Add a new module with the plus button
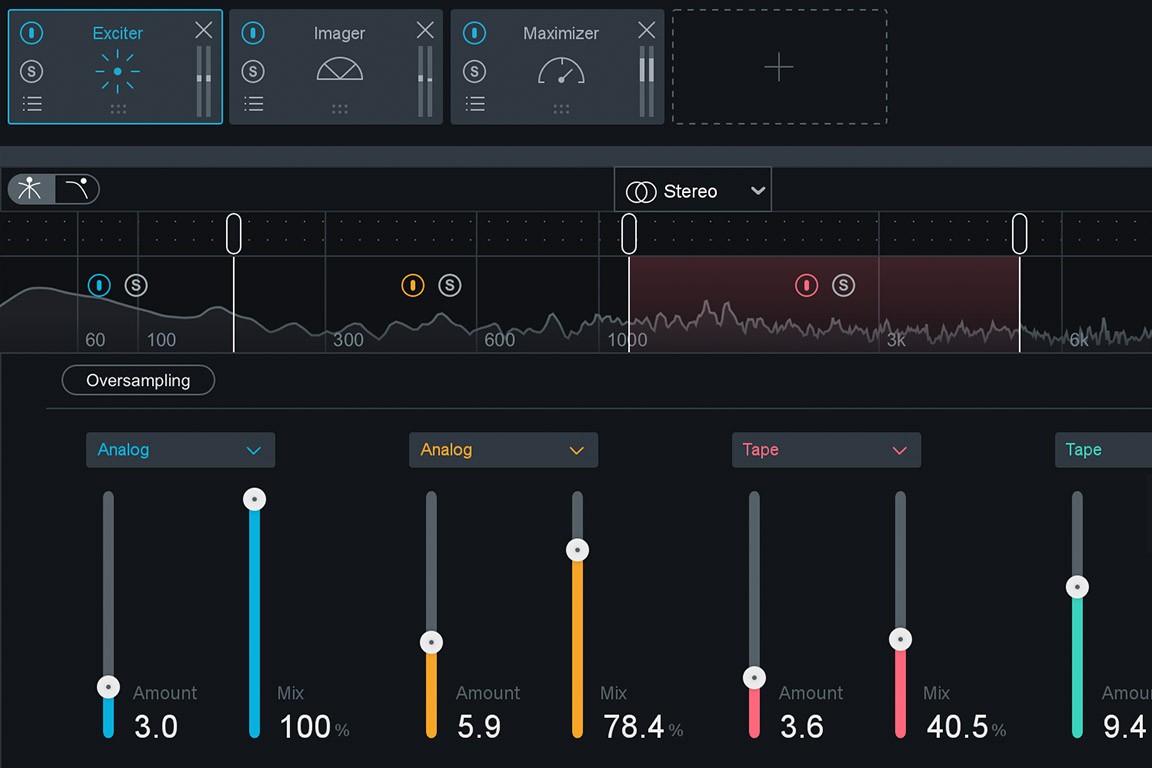1152x768 pixels. pos(779,68)
